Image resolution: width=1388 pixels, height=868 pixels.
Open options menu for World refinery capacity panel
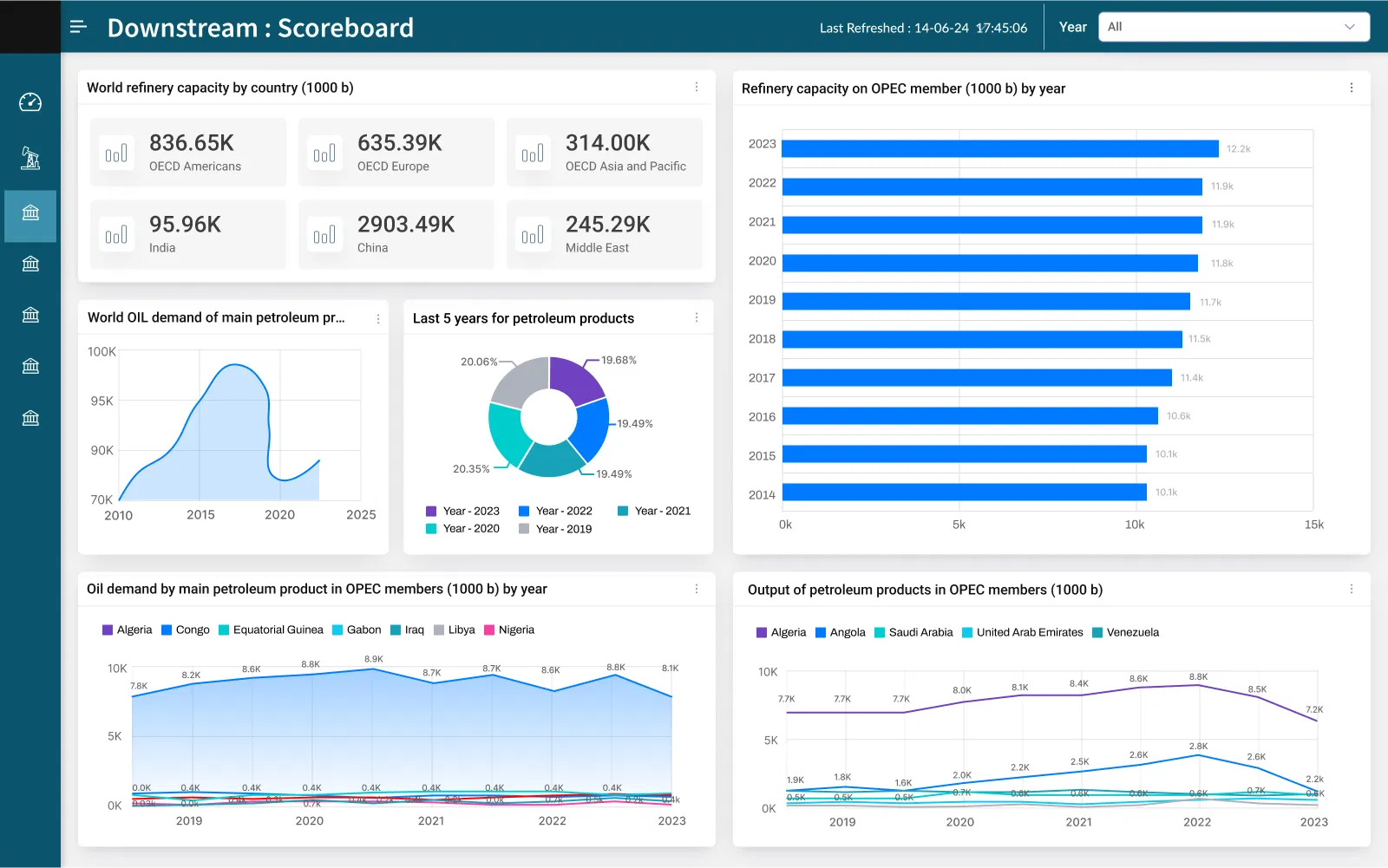coord(697,88)
